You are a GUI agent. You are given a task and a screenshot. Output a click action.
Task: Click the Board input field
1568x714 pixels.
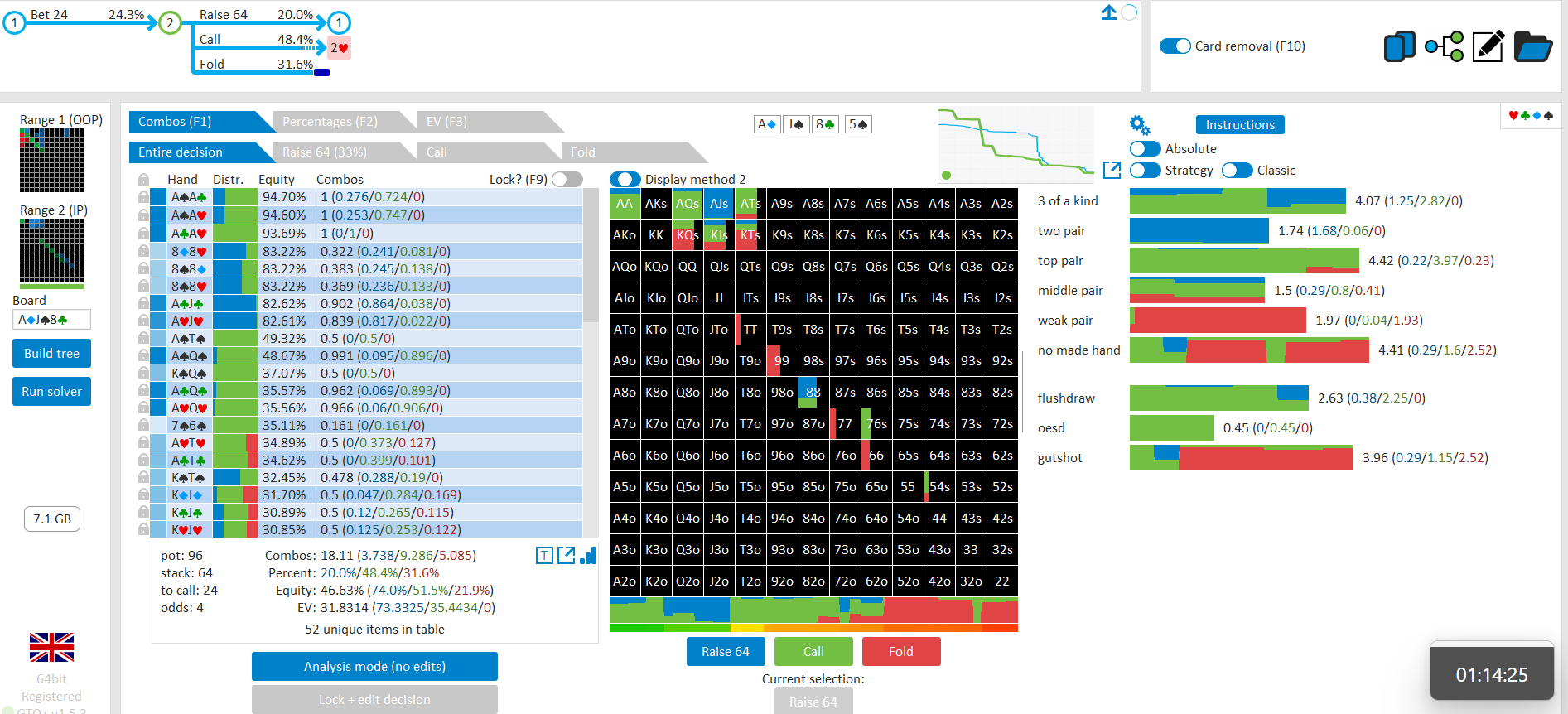tap(51, 320)
